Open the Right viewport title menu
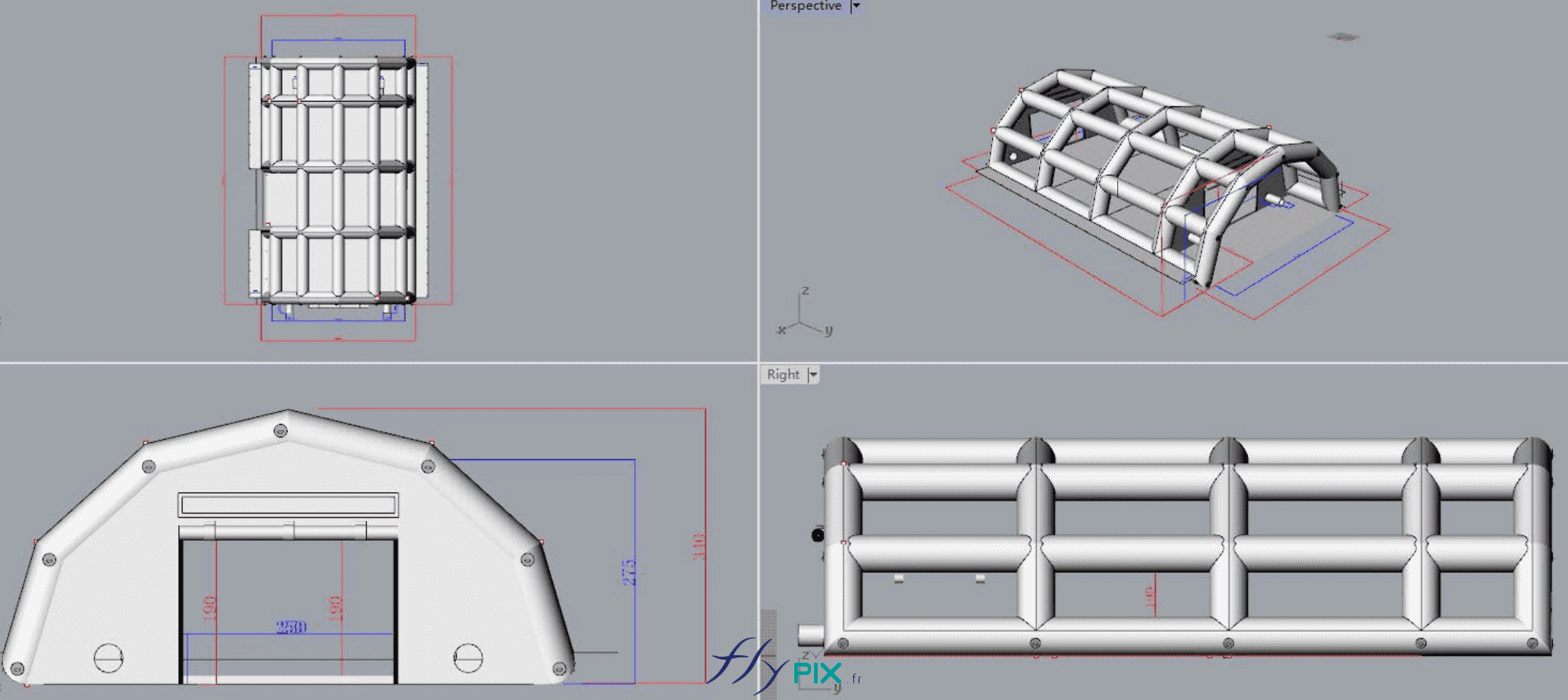1568x700 pixels. pos(783,374)
